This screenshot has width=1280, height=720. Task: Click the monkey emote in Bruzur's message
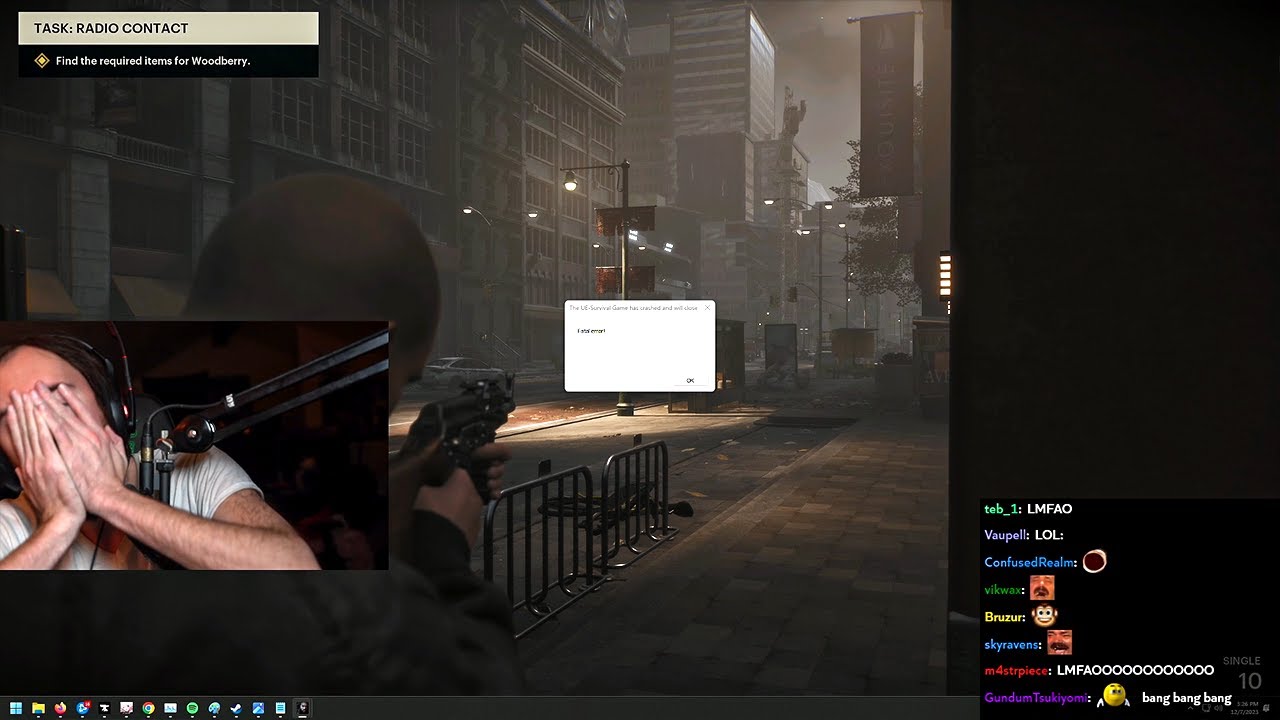tap(1046, 616)
